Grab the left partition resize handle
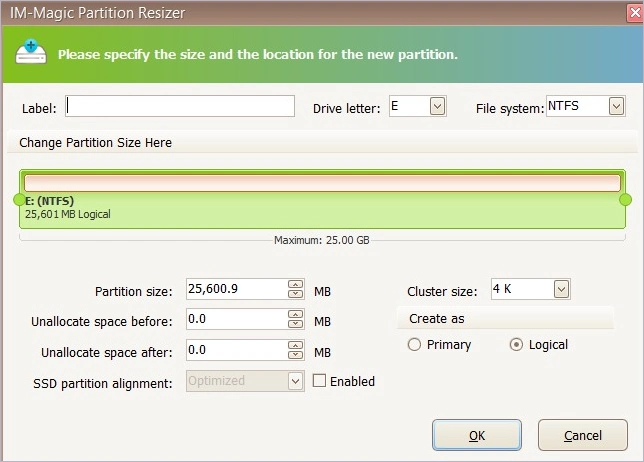Image resolution: width=644 pixels, height=462 pixels. [19, 200]
